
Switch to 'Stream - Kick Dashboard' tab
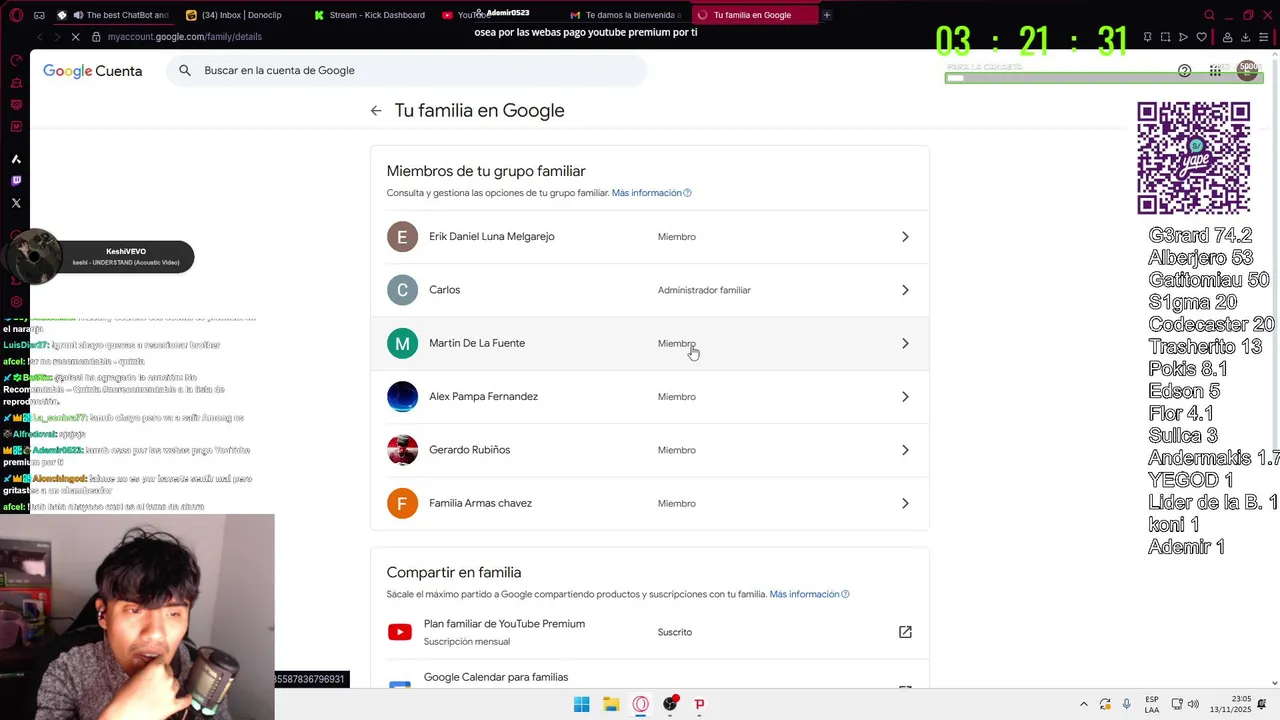click(370, 15)
